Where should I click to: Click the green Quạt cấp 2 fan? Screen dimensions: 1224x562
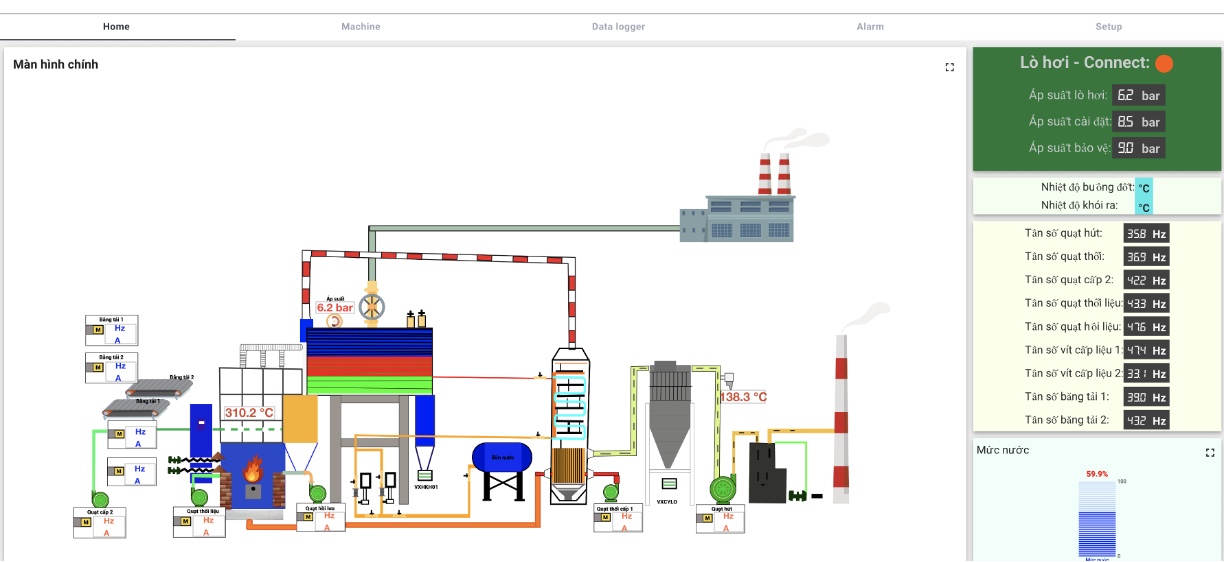point(99,498)
